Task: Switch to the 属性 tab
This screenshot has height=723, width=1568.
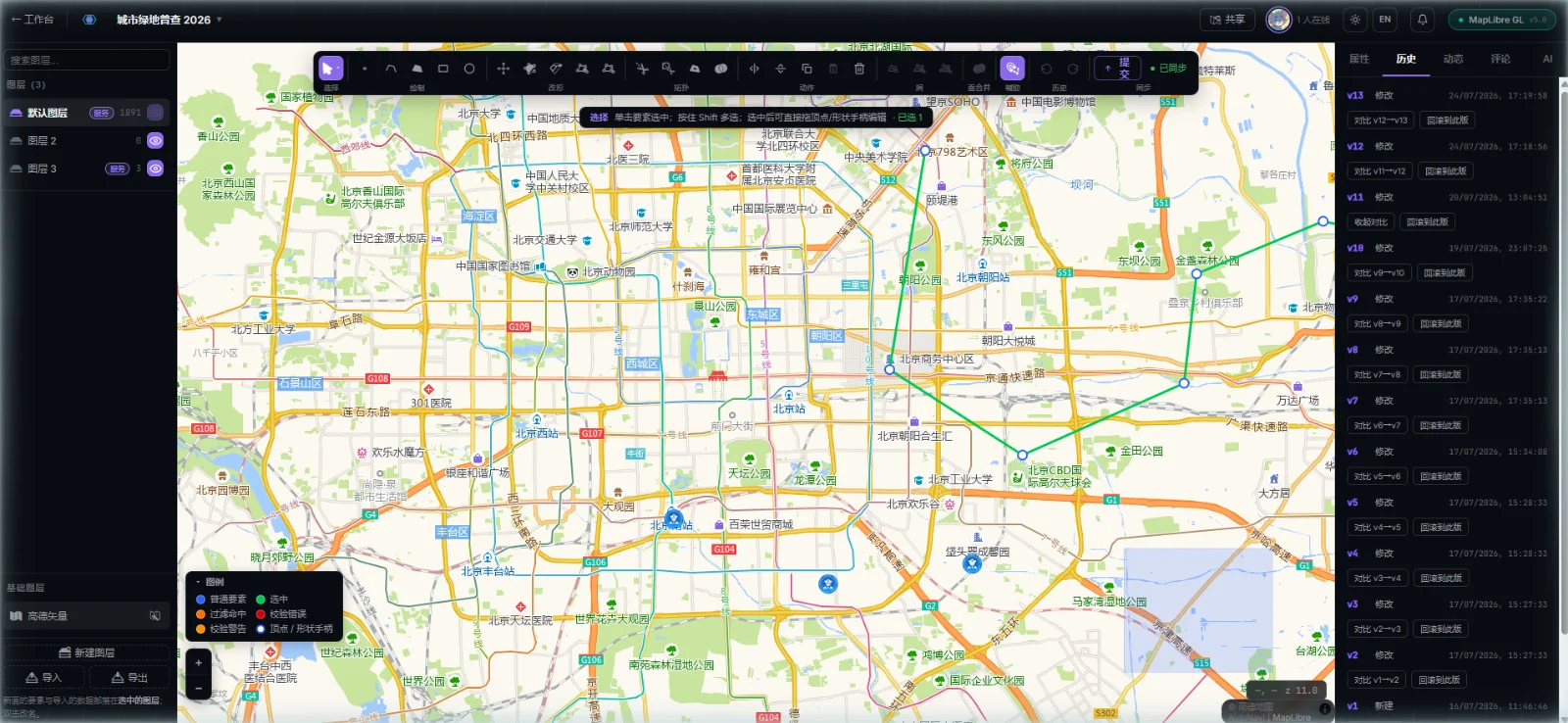Action: point(1359,59)
